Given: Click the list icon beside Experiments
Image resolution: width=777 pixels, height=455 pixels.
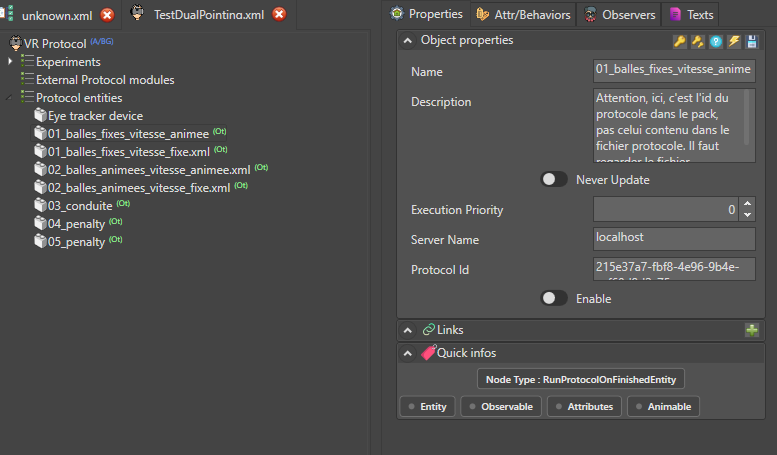Looking at the screenshot, I should [x=28, y=61].
